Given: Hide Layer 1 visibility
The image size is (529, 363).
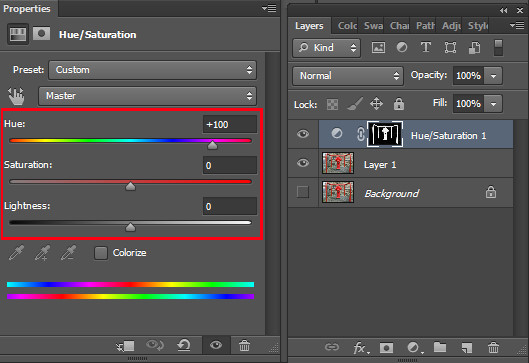Looking at the screenshot, I should [303, 163].
